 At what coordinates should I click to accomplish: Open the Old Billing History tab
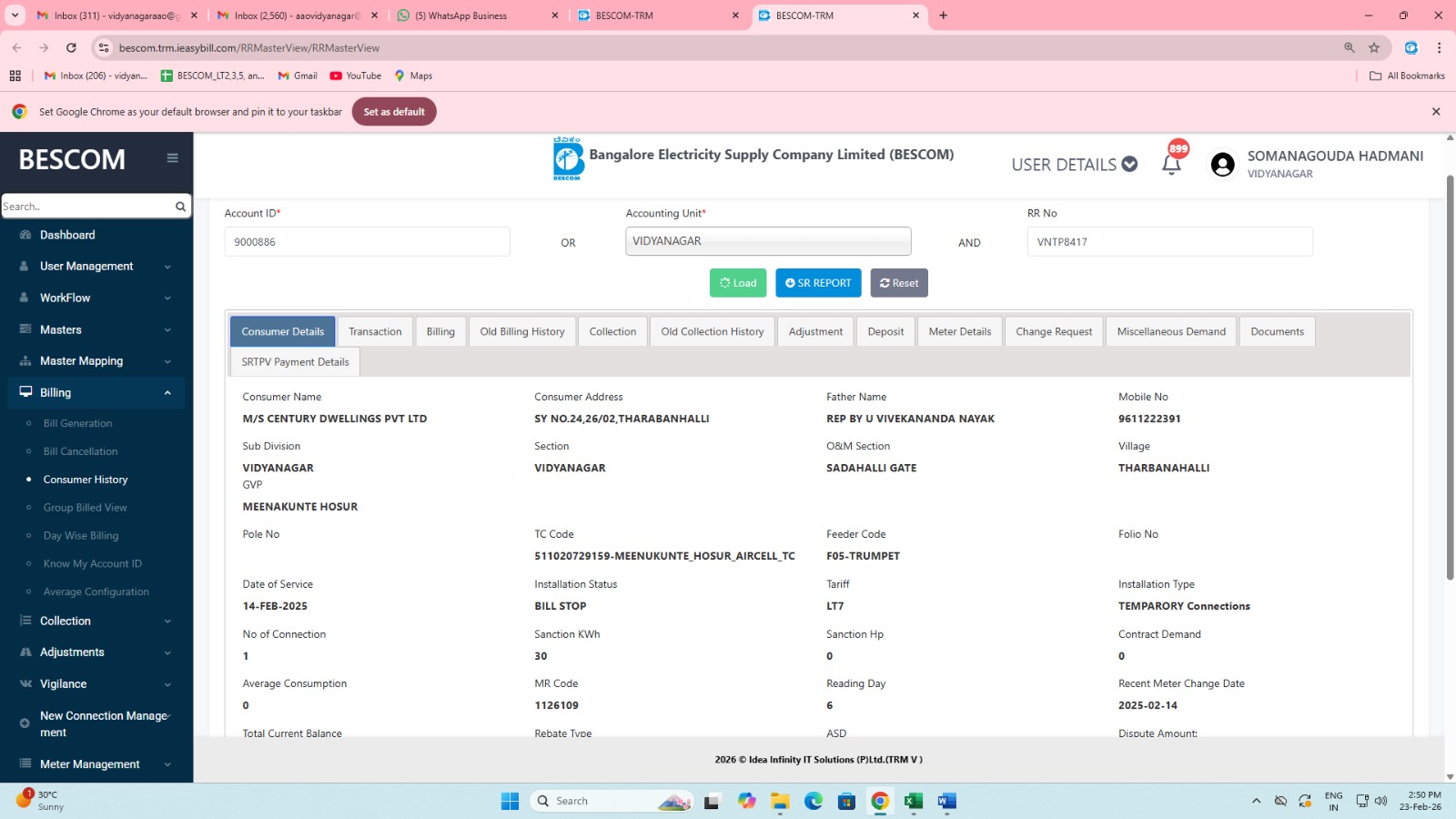tap(522, 331)
